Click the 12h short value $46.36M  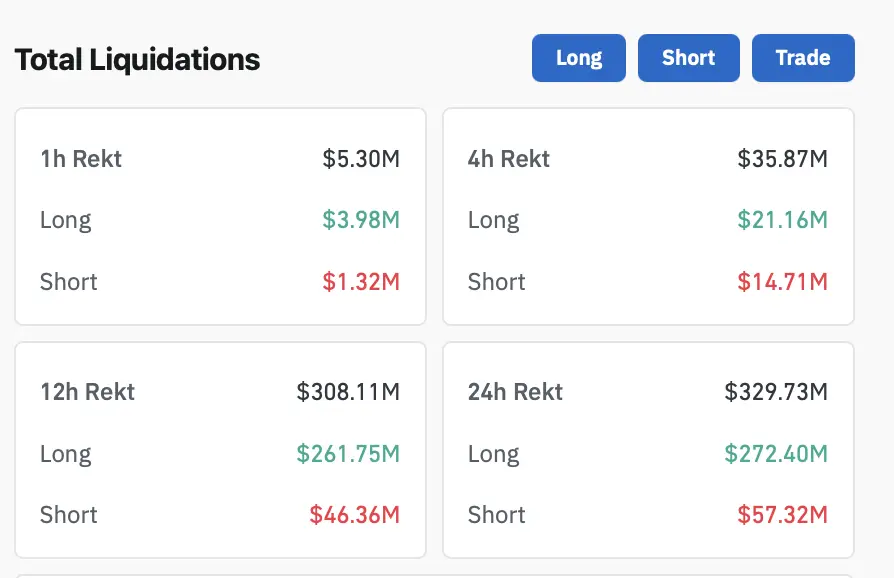(355, 515)
